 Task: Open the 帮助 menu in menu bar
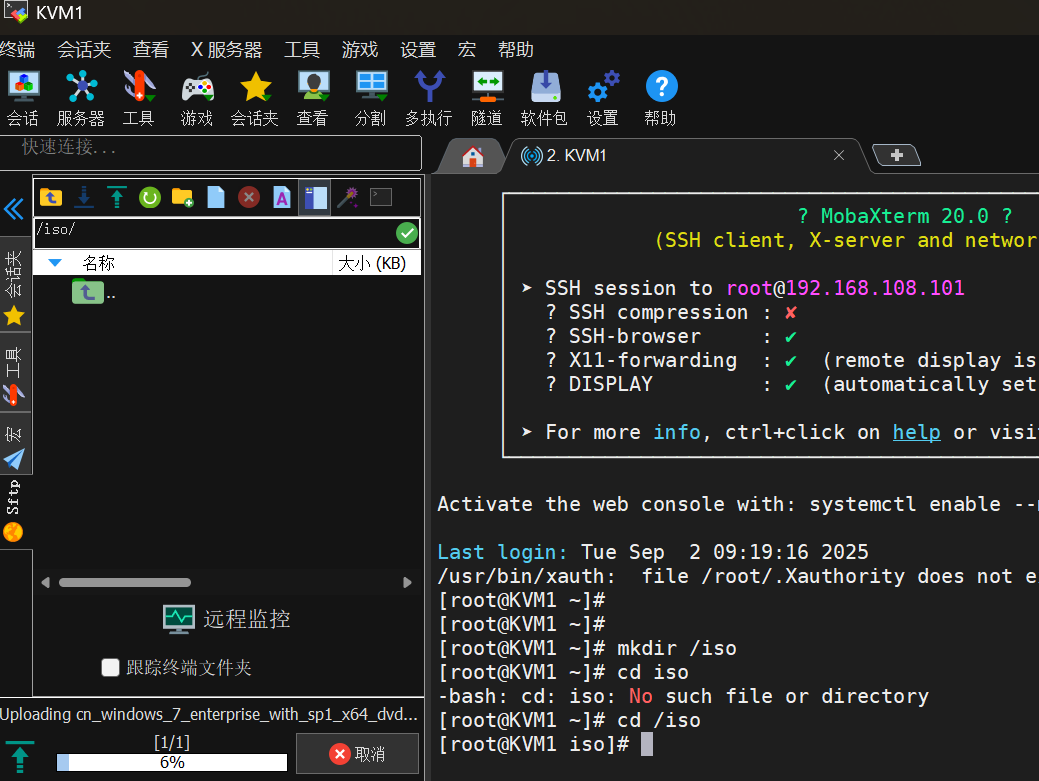click(x=516, y=50)
